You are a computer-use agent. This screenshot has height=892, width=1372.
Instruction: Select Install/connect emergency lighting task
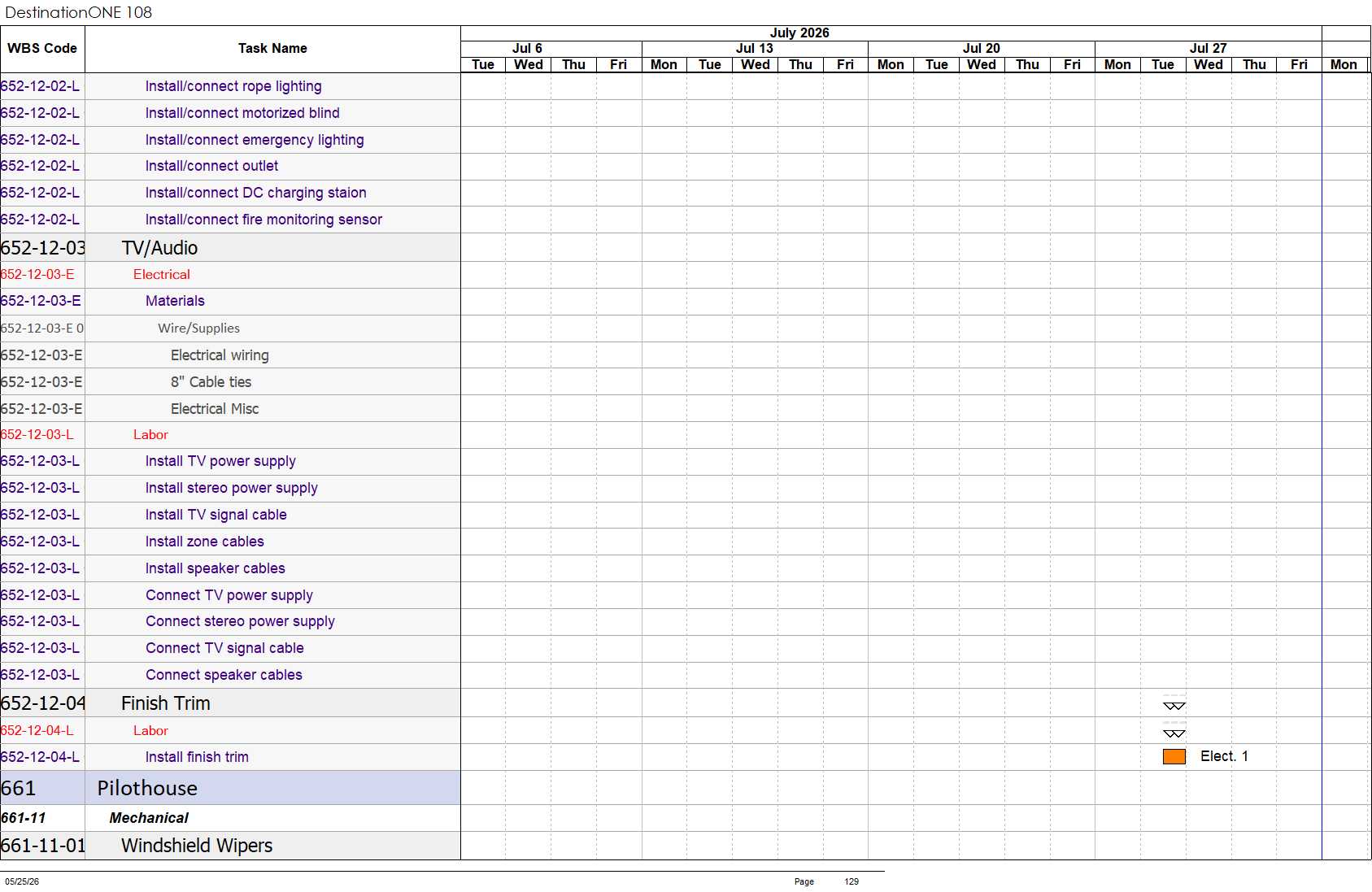tap(255, 140)
